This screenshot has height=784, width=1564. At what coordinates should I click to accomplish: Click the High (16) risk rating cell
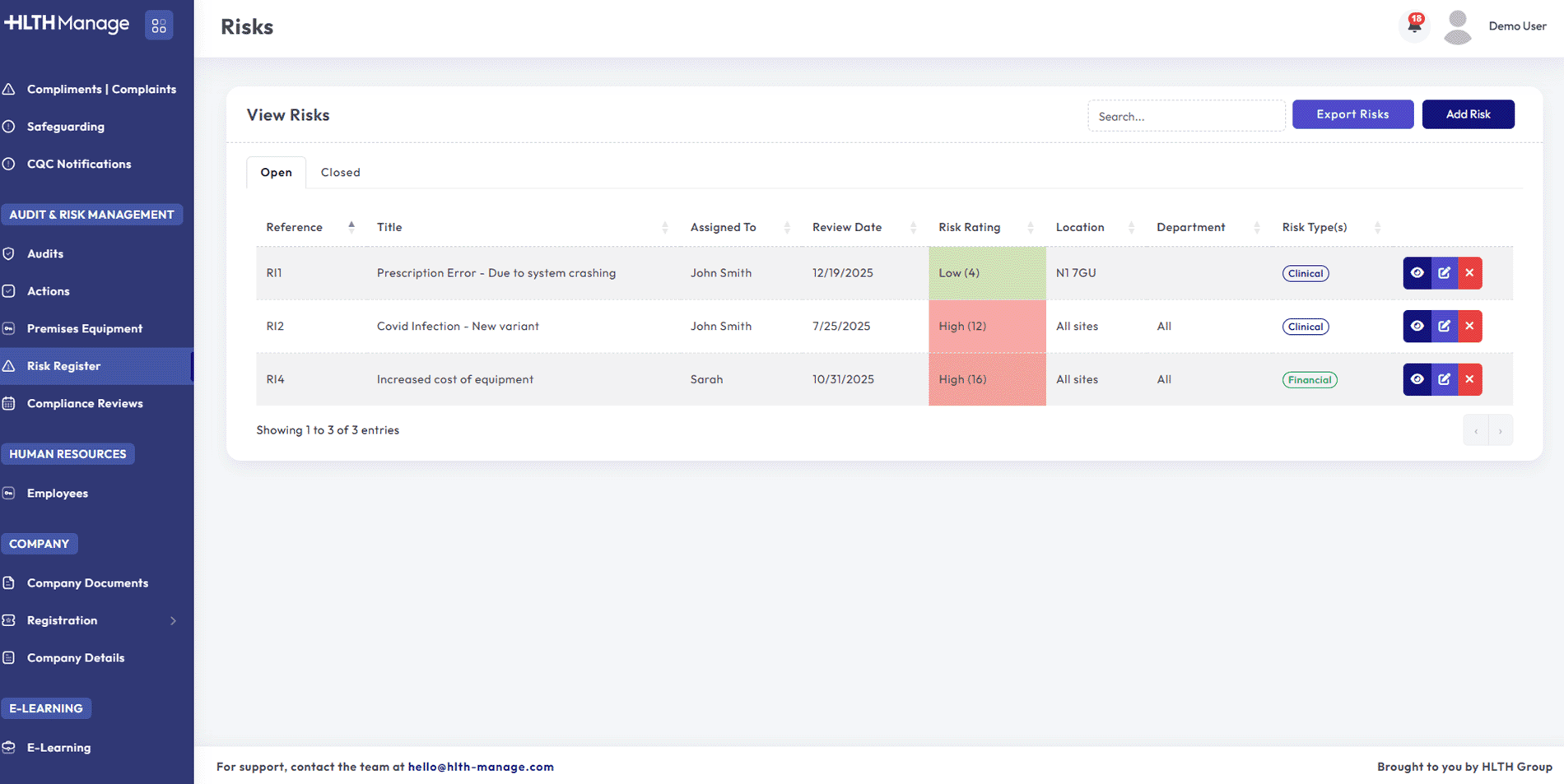click(986, 379)
